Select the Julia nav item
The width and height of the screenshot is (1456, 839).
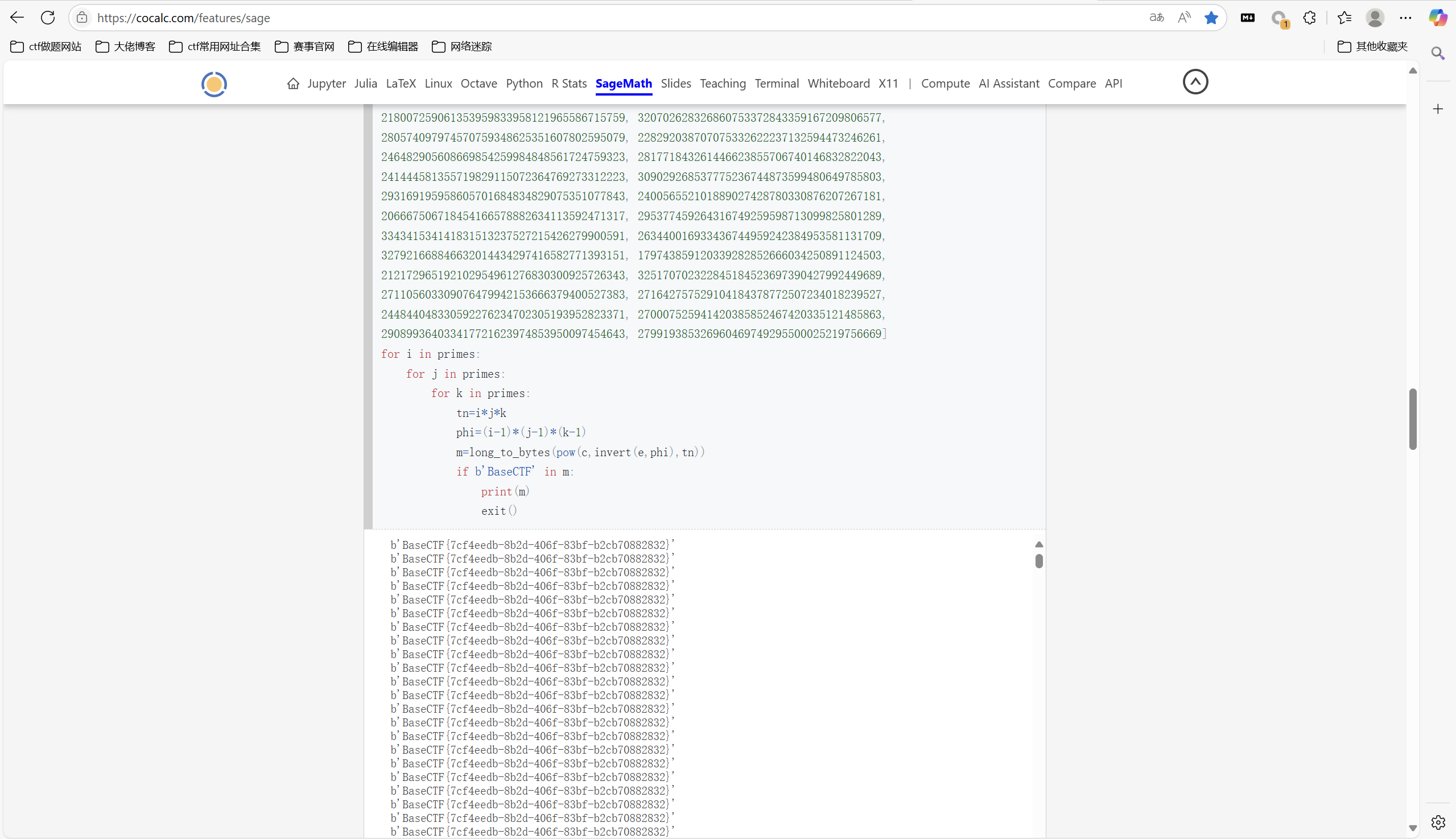(365, 84)
